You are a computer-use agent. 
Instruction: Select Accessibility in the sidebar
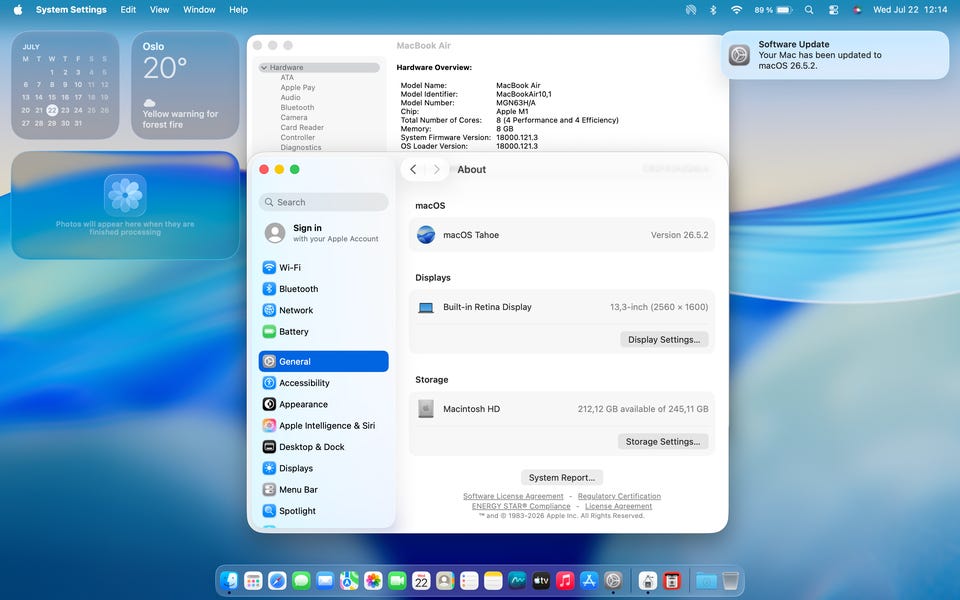324,383
